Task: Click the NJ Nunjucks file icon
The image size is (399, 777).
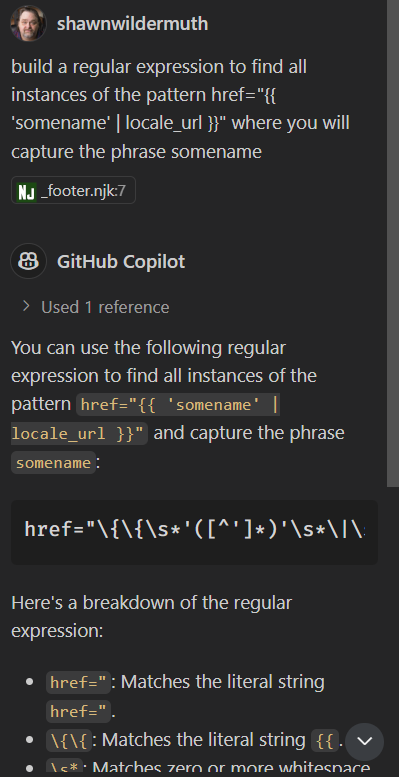Action: (x=26, y=191)
